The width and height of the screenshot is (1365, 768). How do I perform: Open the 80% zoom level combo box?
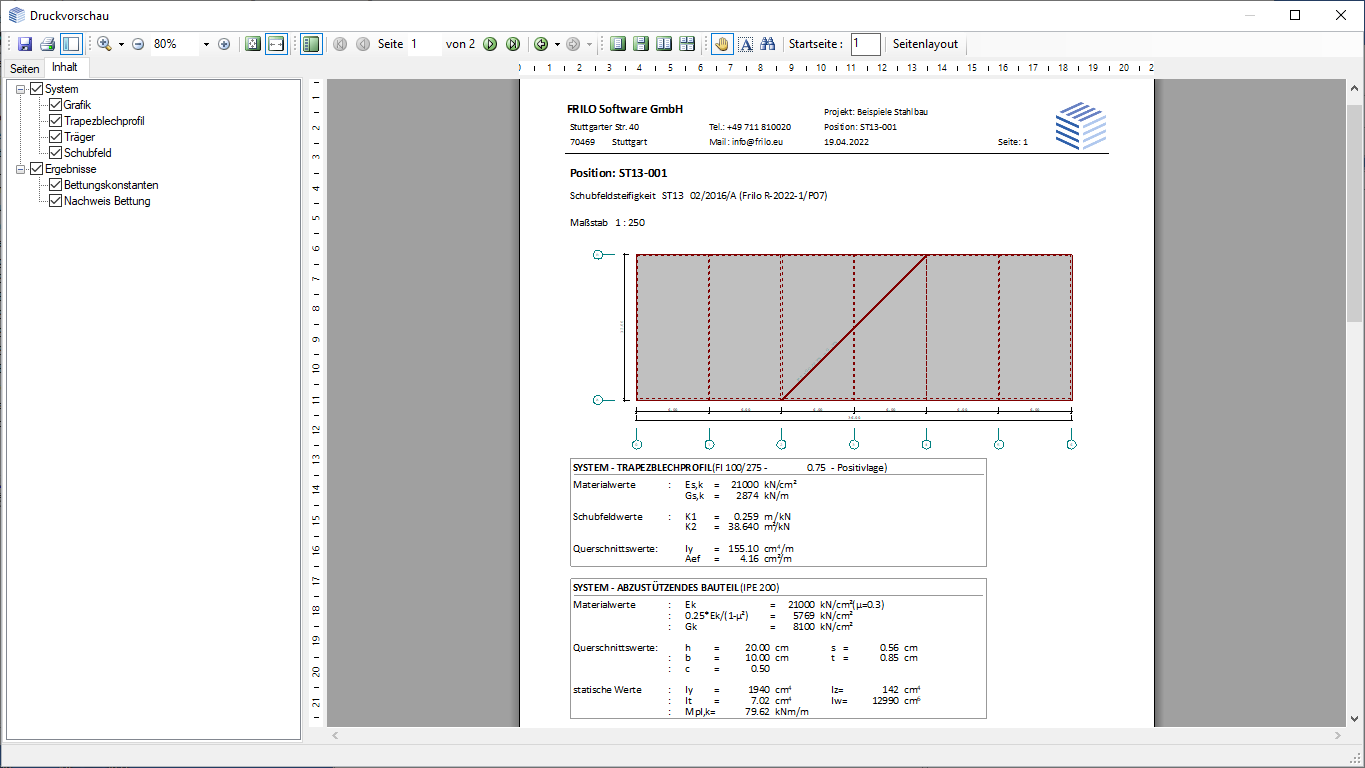point(181,44)
